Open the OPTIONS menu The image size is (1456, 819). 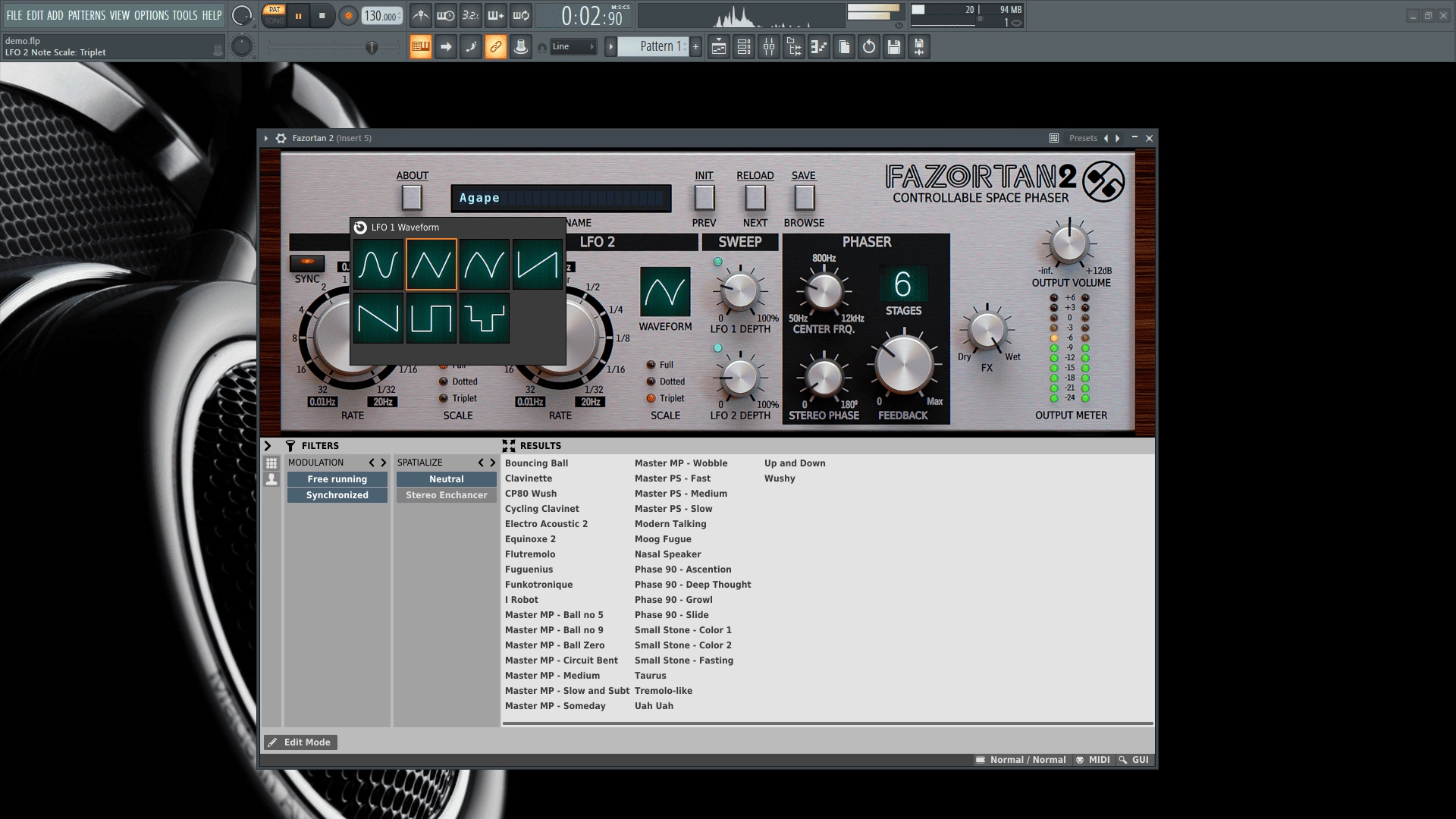151,15
